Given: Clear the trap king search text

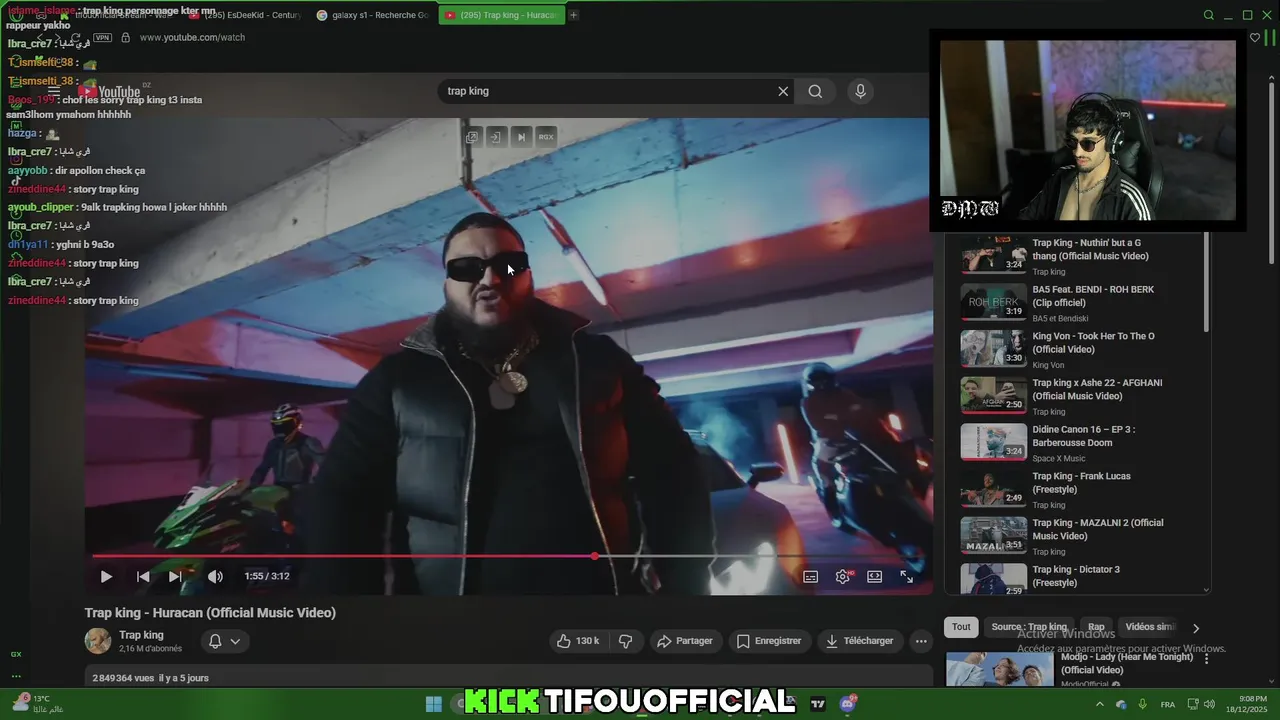Looking at the screenshot, I should pos(783,91).
